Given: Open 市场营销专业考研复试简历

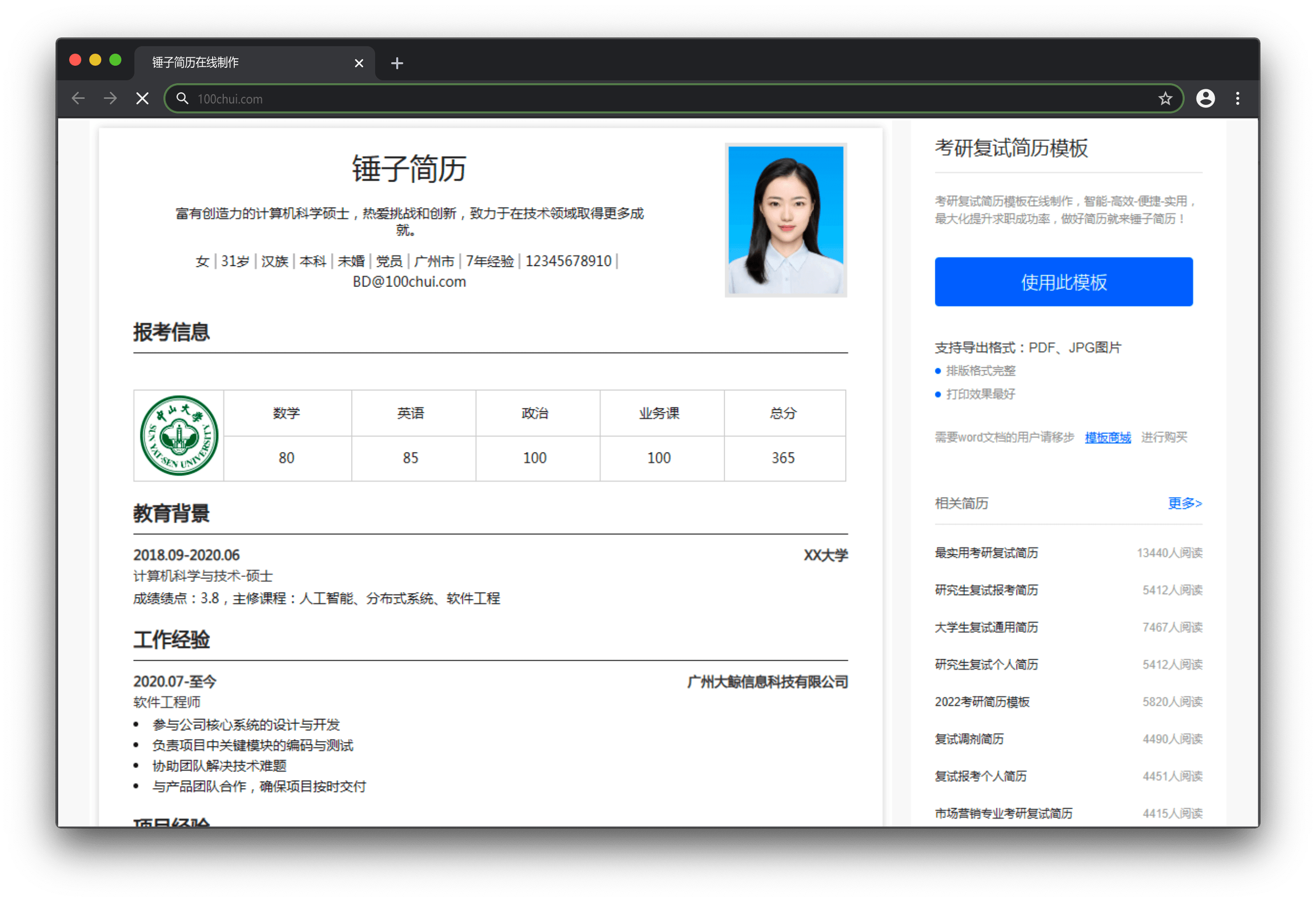Looking at the screenshot, I should pyautogui.click(x=1004, y=813).
